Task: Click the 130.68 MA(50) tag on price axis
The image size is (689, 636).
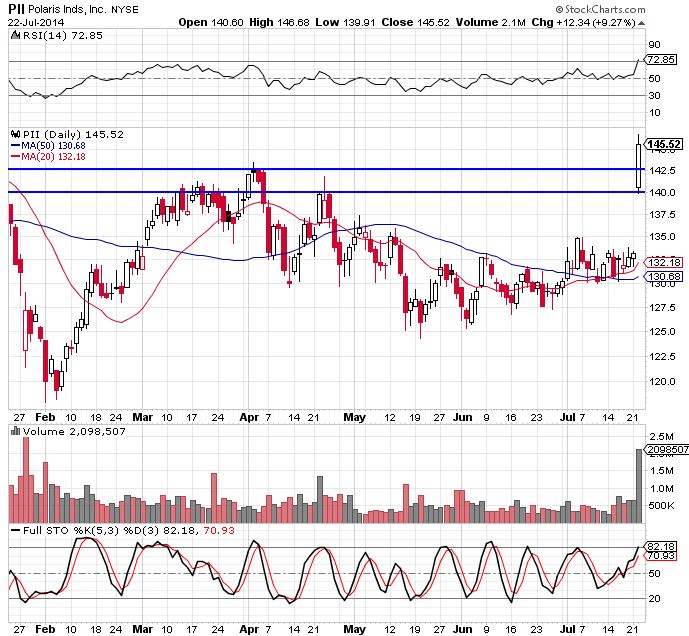Action: click(664, 276)
